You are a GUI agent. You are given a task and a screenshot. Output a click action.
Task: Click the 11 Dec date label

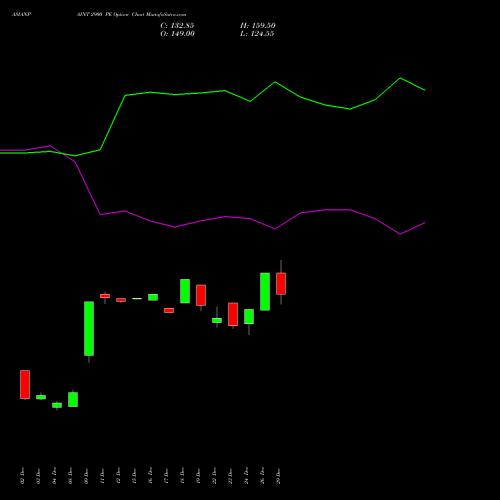tap(102, 476)
